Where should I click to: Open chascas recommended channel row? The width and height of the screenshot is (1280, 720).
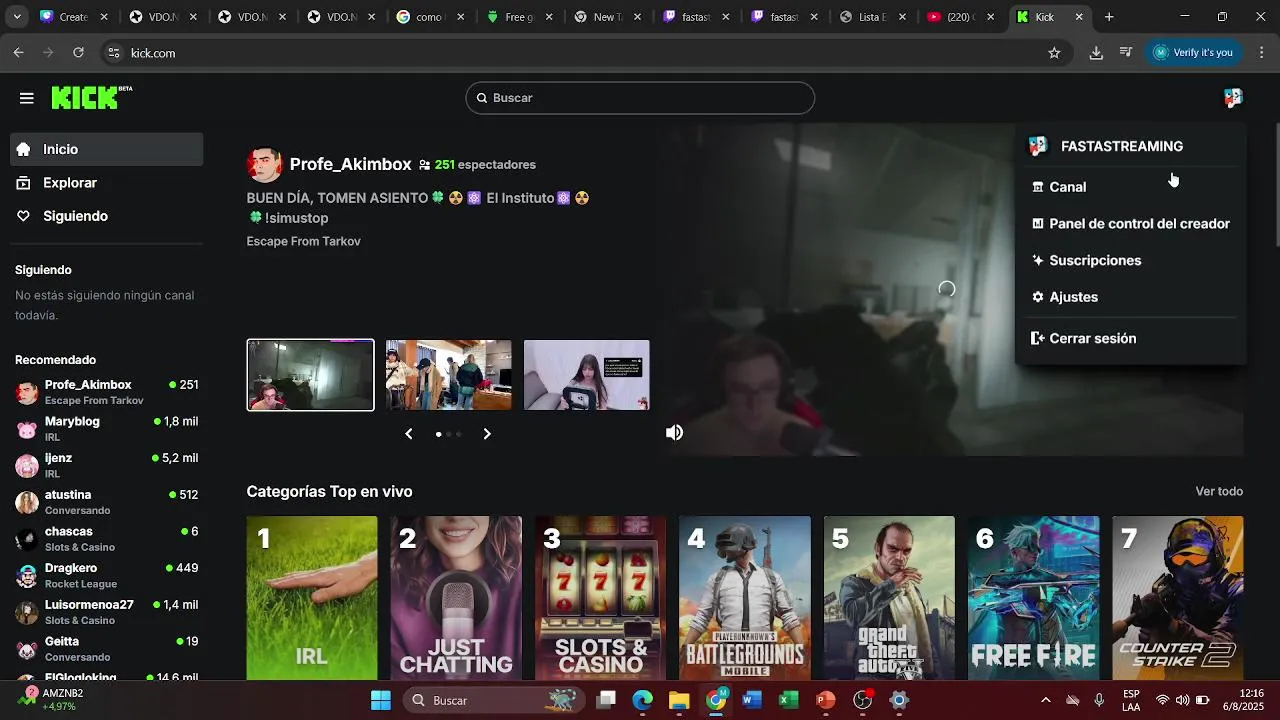[106, 539]
